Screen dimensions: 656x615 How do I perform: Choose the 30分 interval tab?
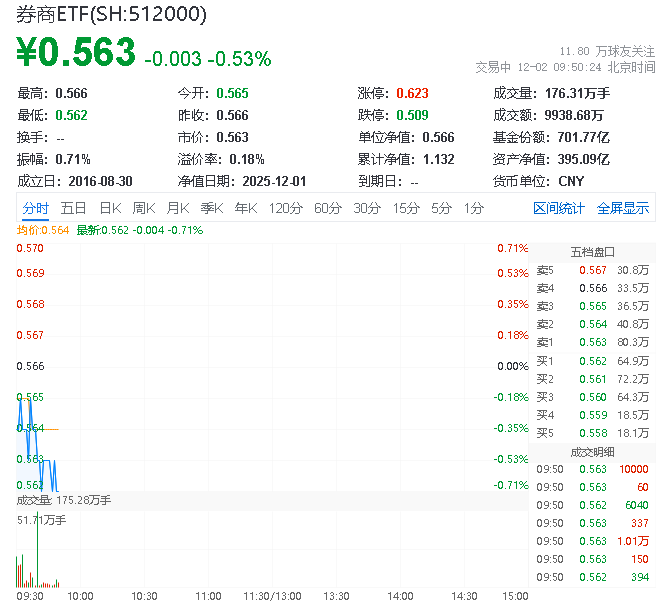[366, 208]
